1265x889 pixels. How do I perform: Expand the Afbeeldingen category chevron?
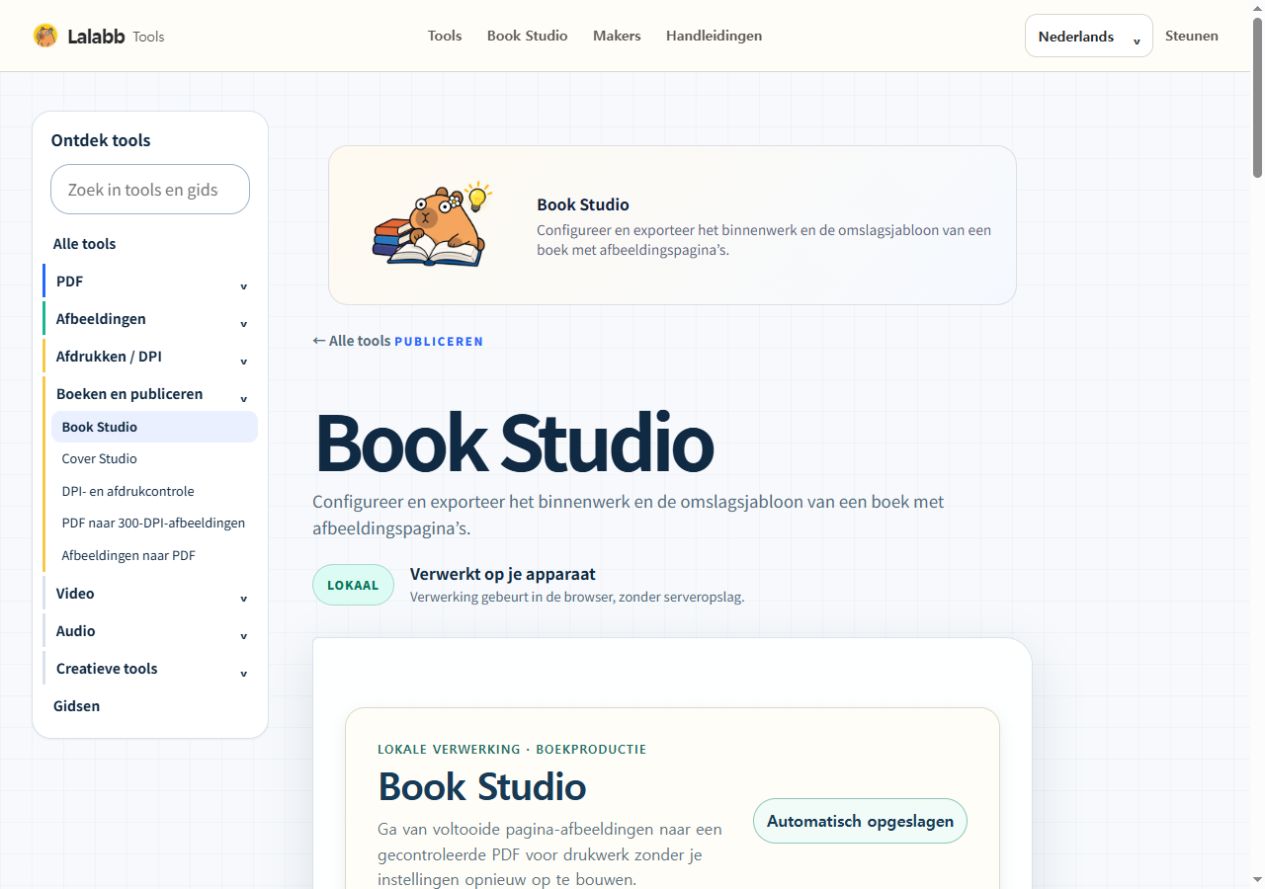tap(243, 324)
